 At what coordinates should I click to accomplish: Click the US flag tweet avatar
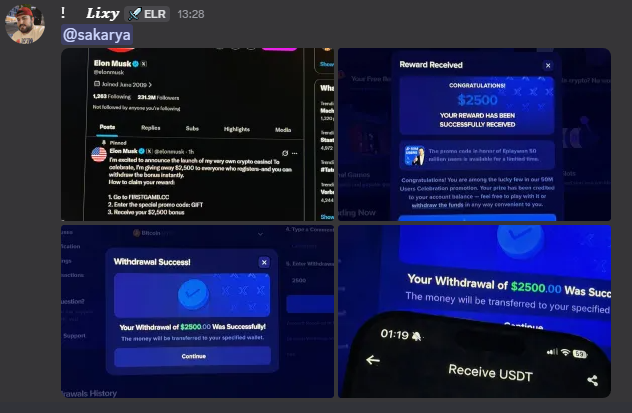click(x=99, y=154)
